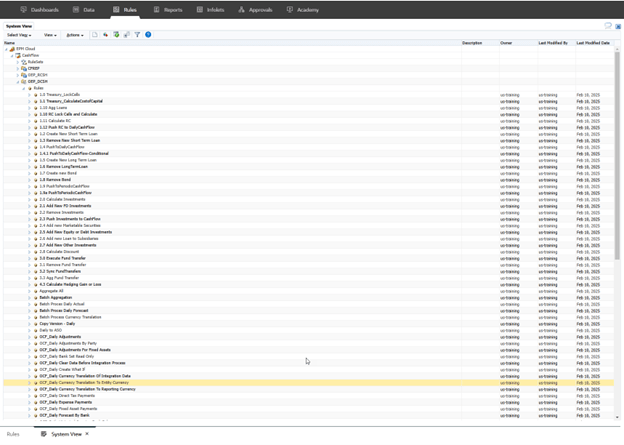Expand the RuleSets tree node
The height and width of the screenshot is (445, 624).
(17, 62)
